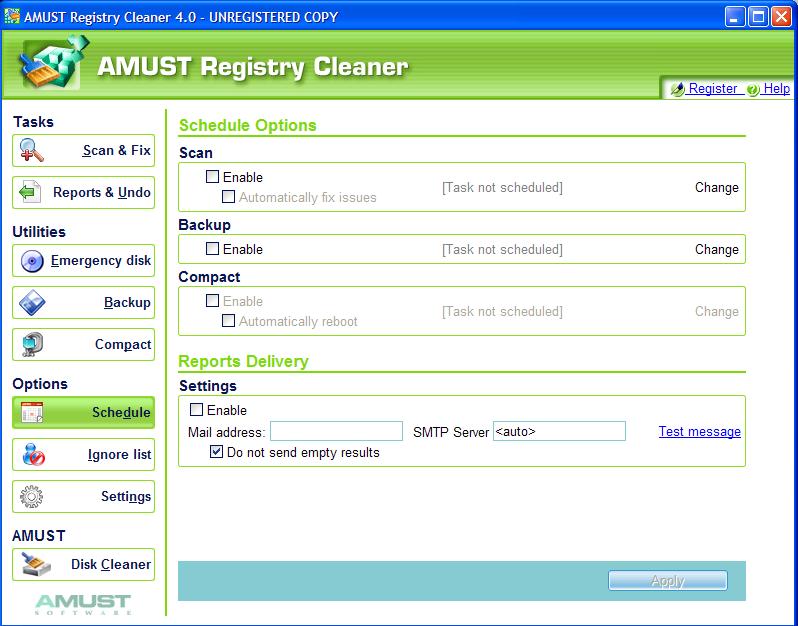Open the Emergency disk utility
Image resolution: width=798 pixels, height=626 pixels.
tap(83, 261)
